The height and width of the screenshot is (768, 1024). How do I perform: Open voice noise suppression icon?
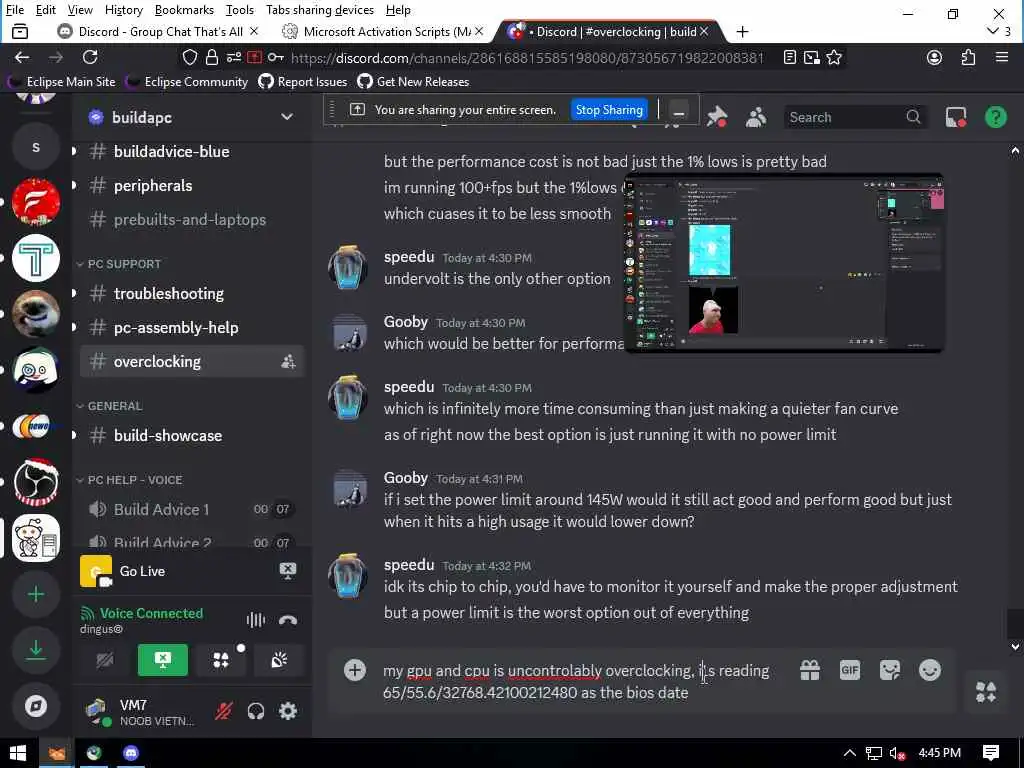point(255,620)
